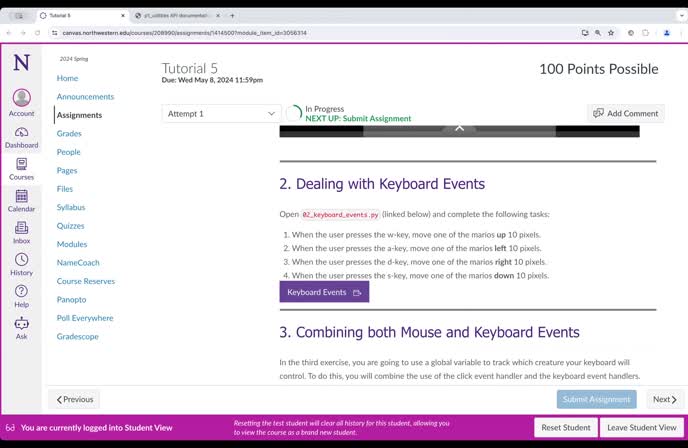Open Poll Everywhere link
Viewport: 688px width, 448px height.
85,318
